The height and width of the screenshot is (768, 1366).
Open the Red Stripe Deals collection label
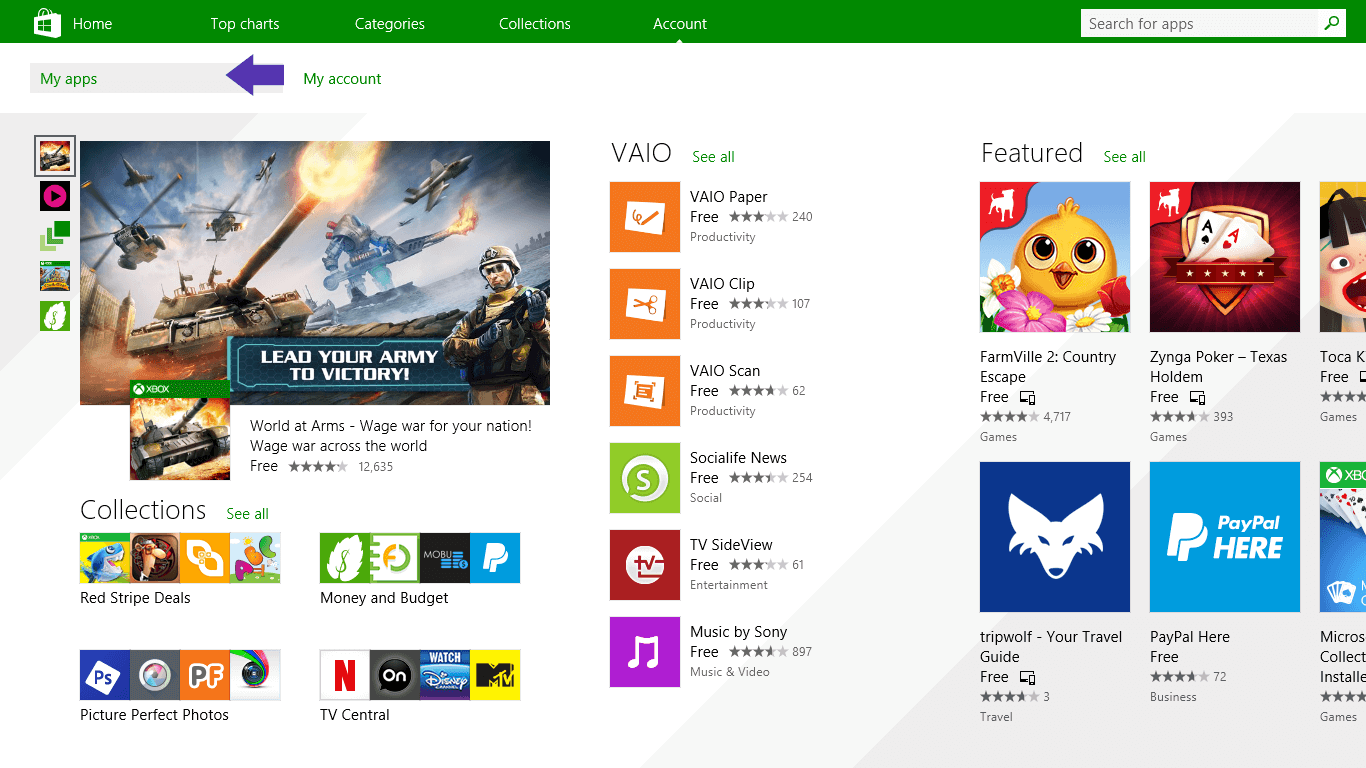pyautogui.click(x=135, y=598)
